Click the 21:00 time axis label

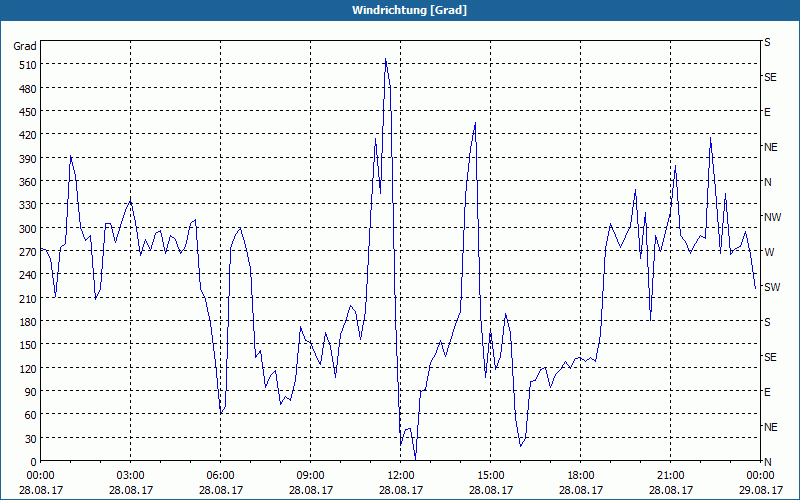(x=670, y=476)
